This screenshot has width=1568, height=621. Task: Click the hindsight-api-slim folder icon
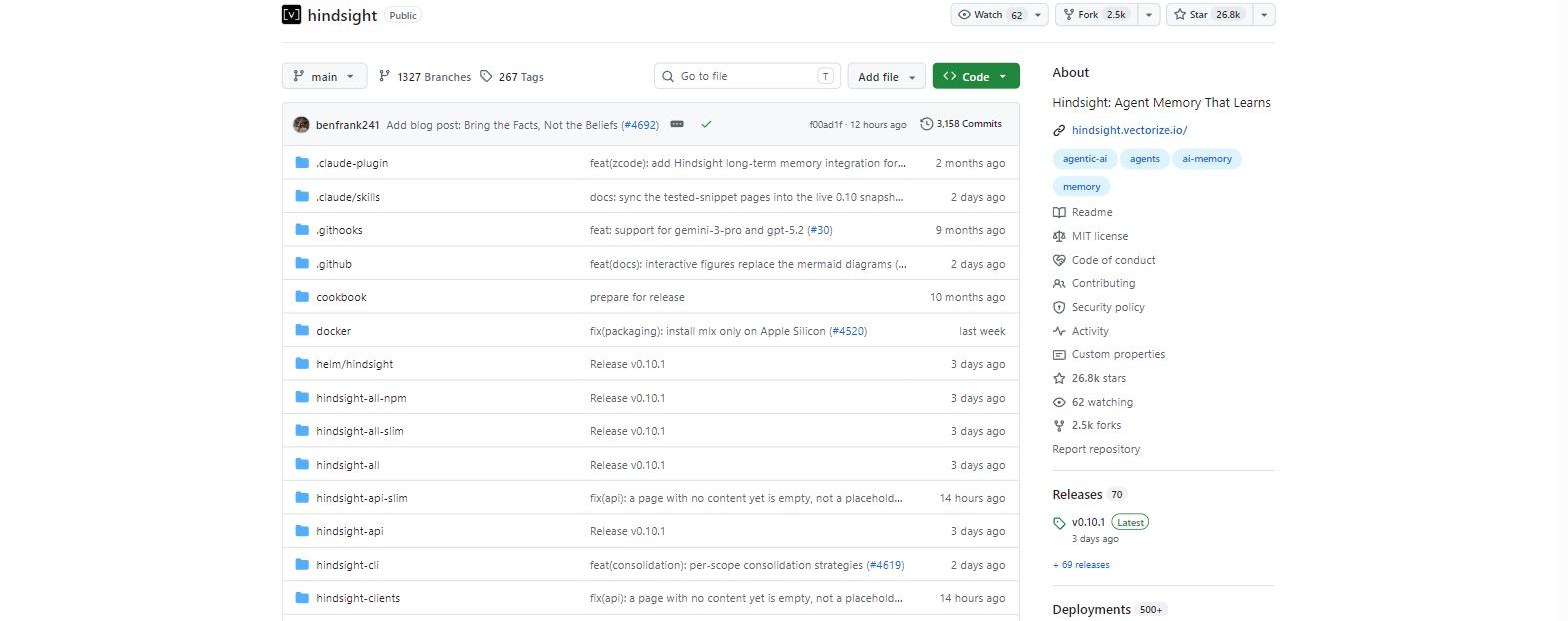tap(302, 498)
